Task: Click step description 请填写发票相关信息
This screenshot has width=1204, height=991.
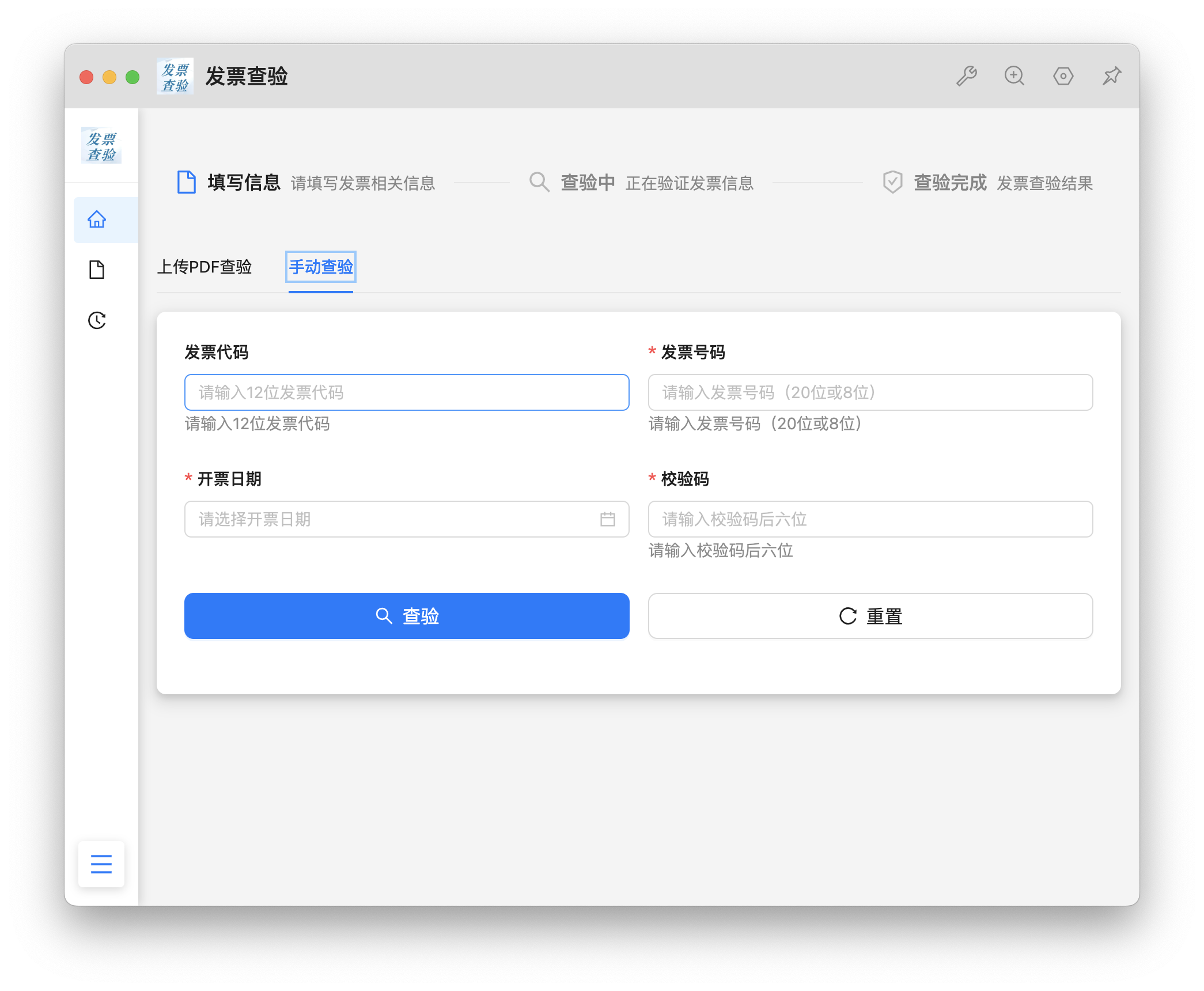Action: click(363, 183)
